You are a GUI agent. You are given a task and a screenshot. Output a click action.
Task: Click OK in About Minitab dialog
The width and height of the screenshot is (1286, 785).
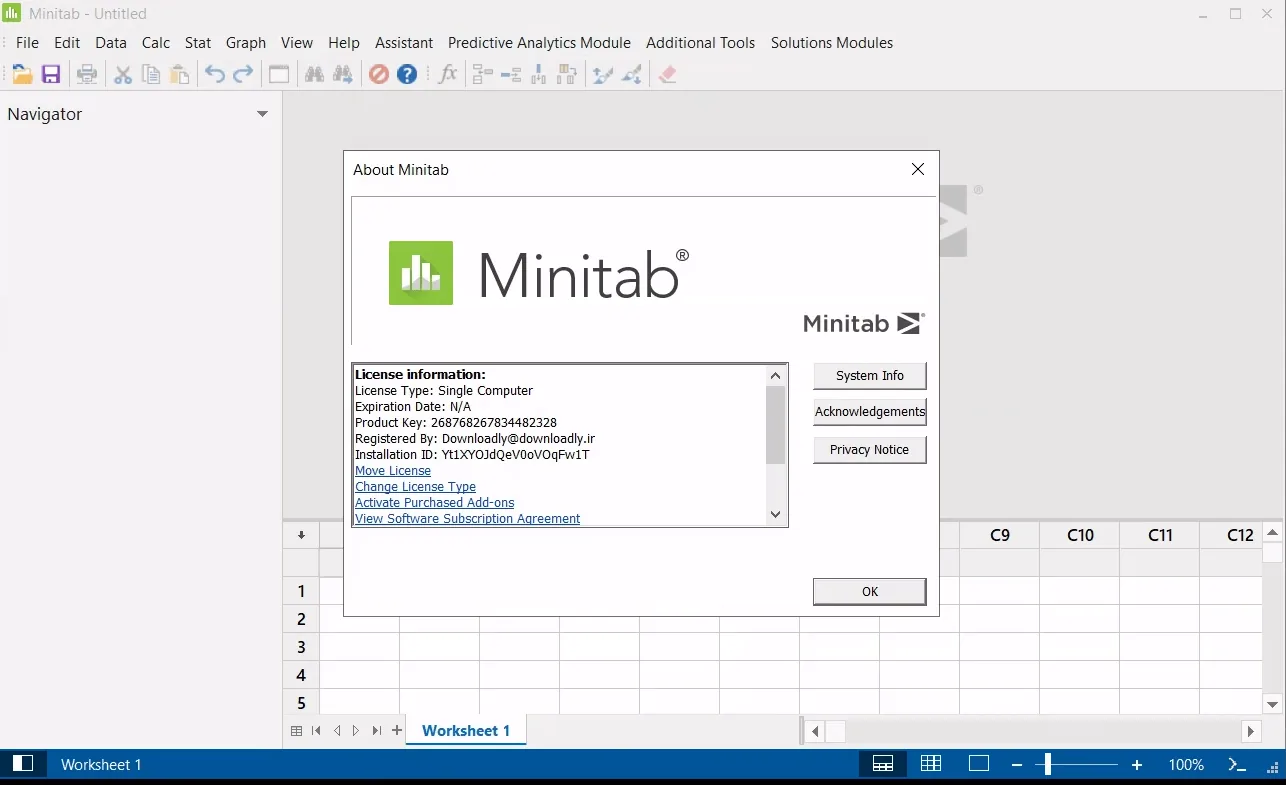click(x=870, y=592)
